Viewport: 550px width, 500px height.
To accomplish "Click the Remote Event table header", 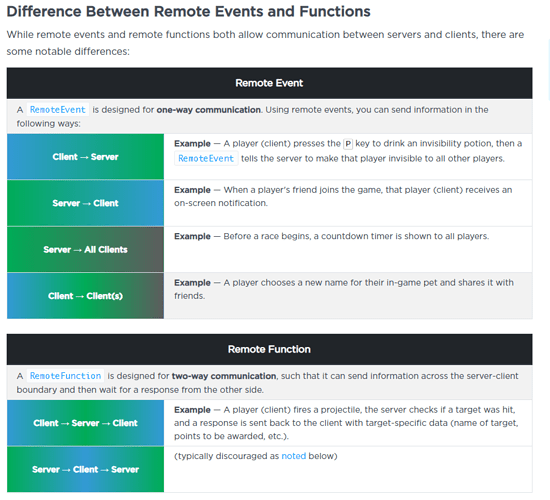I will [269, 83].
